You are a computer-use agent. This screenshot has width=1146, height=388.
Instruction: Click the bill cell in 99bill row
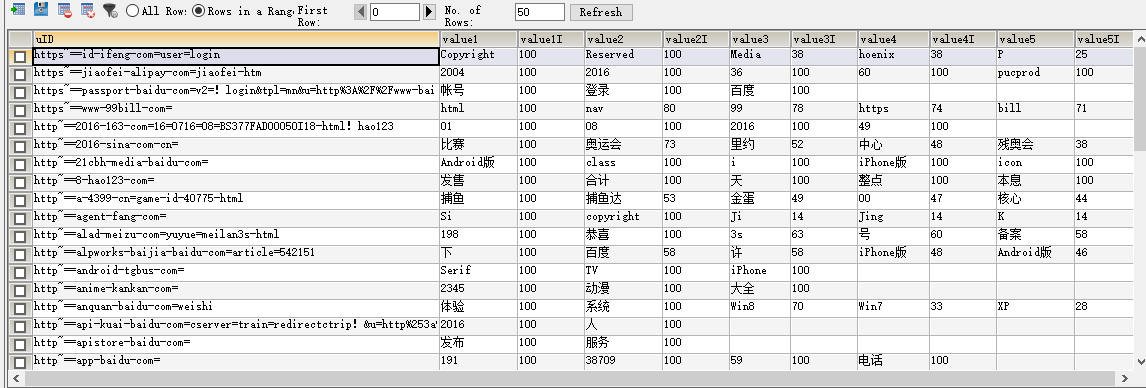click(x=1035, y=110)
